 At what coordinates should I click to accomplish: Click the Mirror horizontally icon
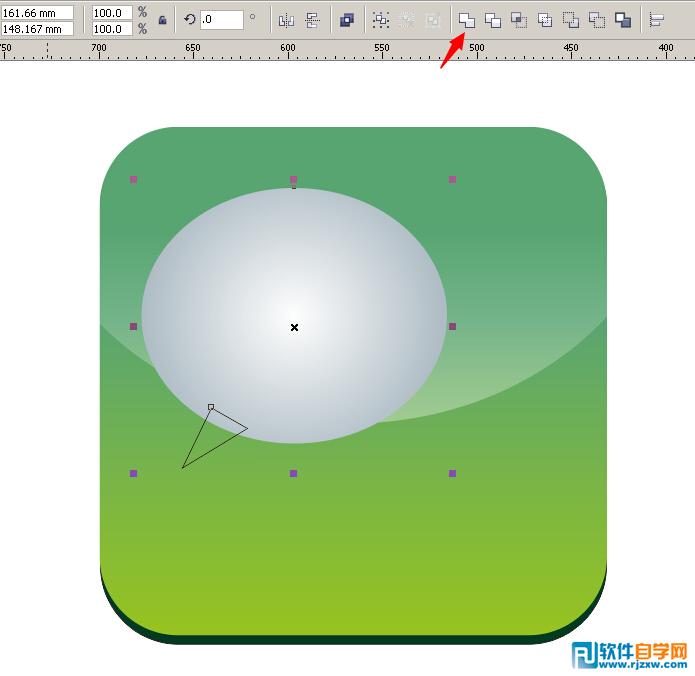286,20
